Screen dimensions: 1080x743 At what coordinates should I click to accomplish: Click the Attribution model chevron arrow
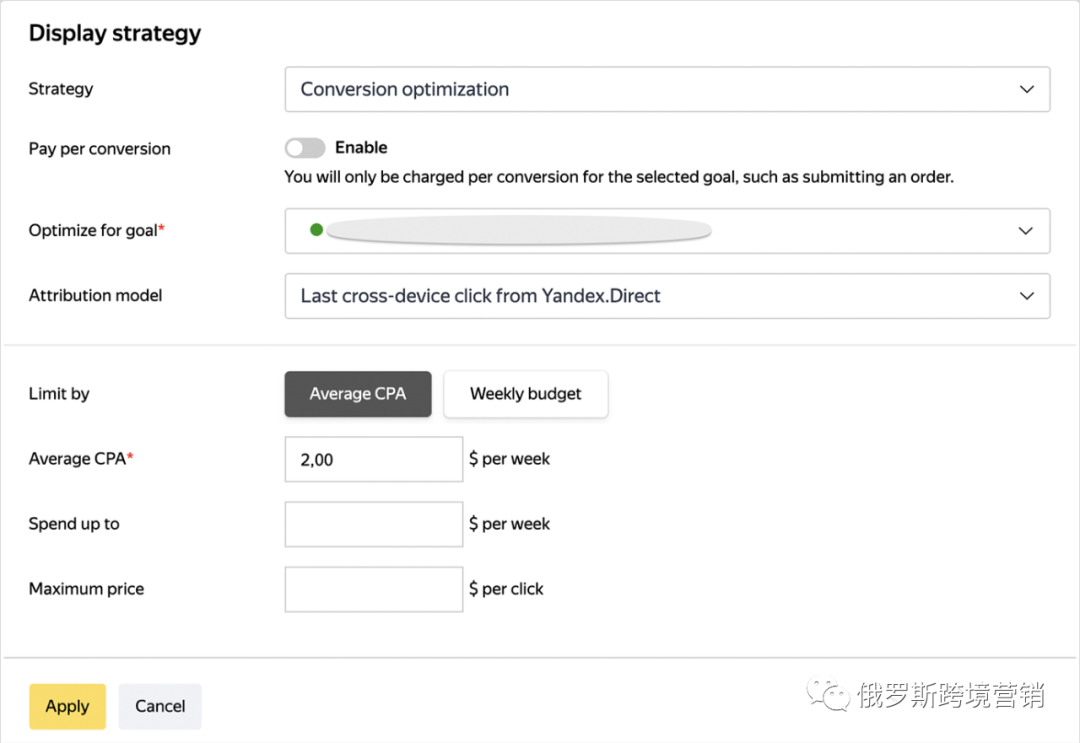click(1026, 296)
